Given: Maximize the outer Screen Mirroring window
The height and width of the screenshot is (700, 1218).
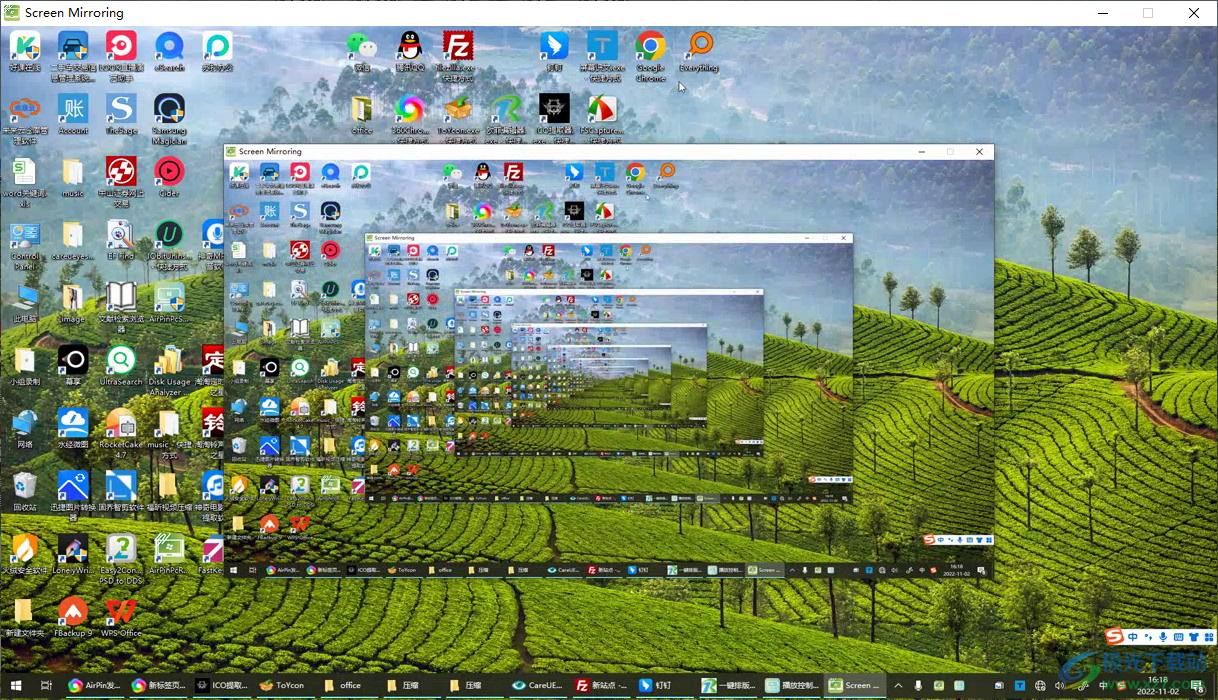Looking at the screenshot, I should pyautogui.click(x=1148, y=13).
